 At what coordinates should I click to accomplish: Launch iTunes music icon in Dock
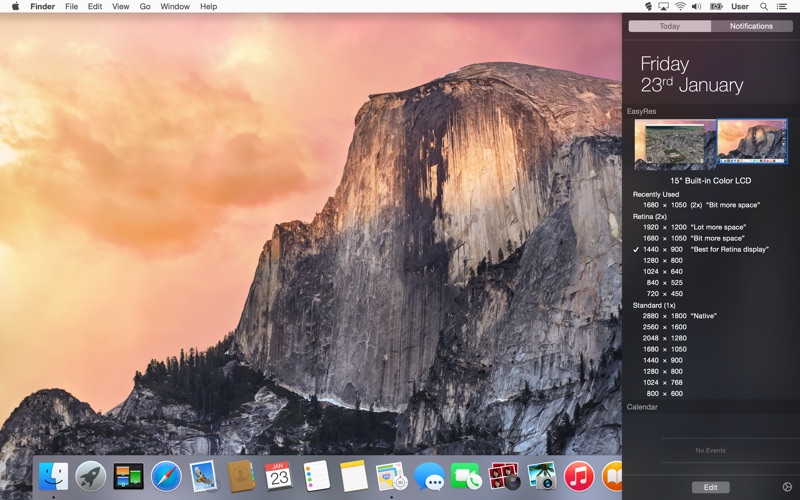[x=579, y=476]
